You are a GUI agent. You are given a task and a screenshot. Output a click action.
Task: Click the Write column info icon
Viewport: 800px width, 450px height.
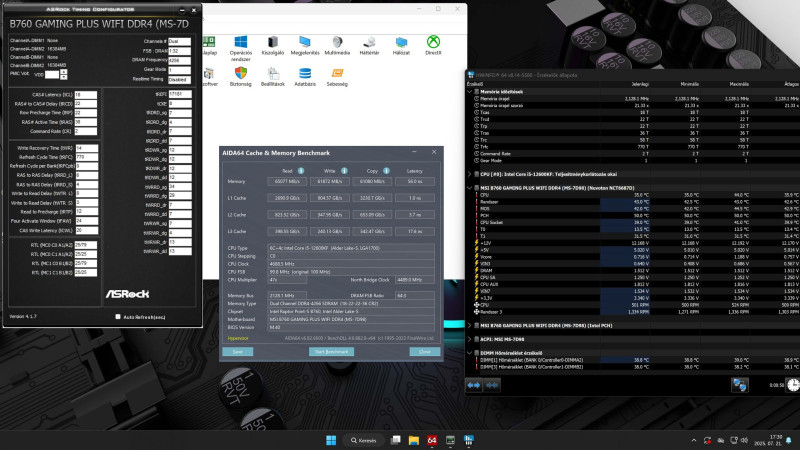coord(344,171)
